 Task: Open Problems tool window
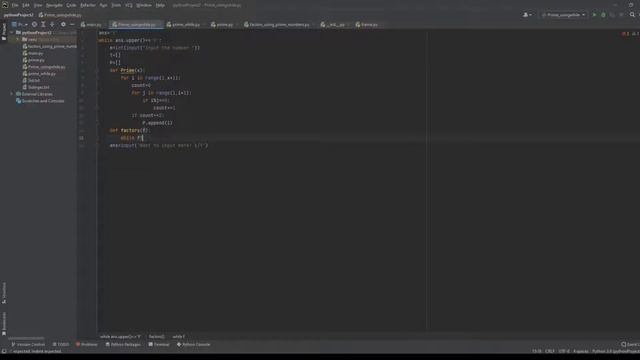point(87,344)
